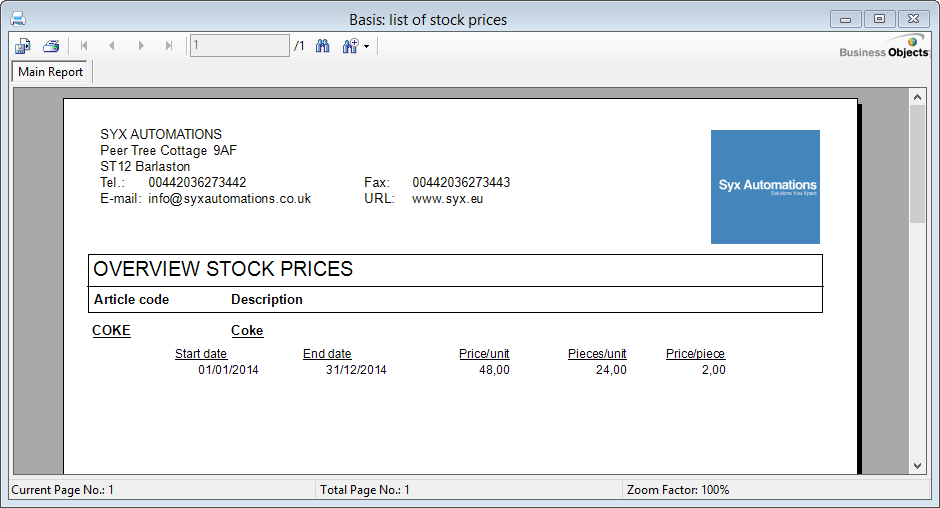Click the Zoom magnifier icon
This screenshot has height=508, width=940.
point(350,46)
